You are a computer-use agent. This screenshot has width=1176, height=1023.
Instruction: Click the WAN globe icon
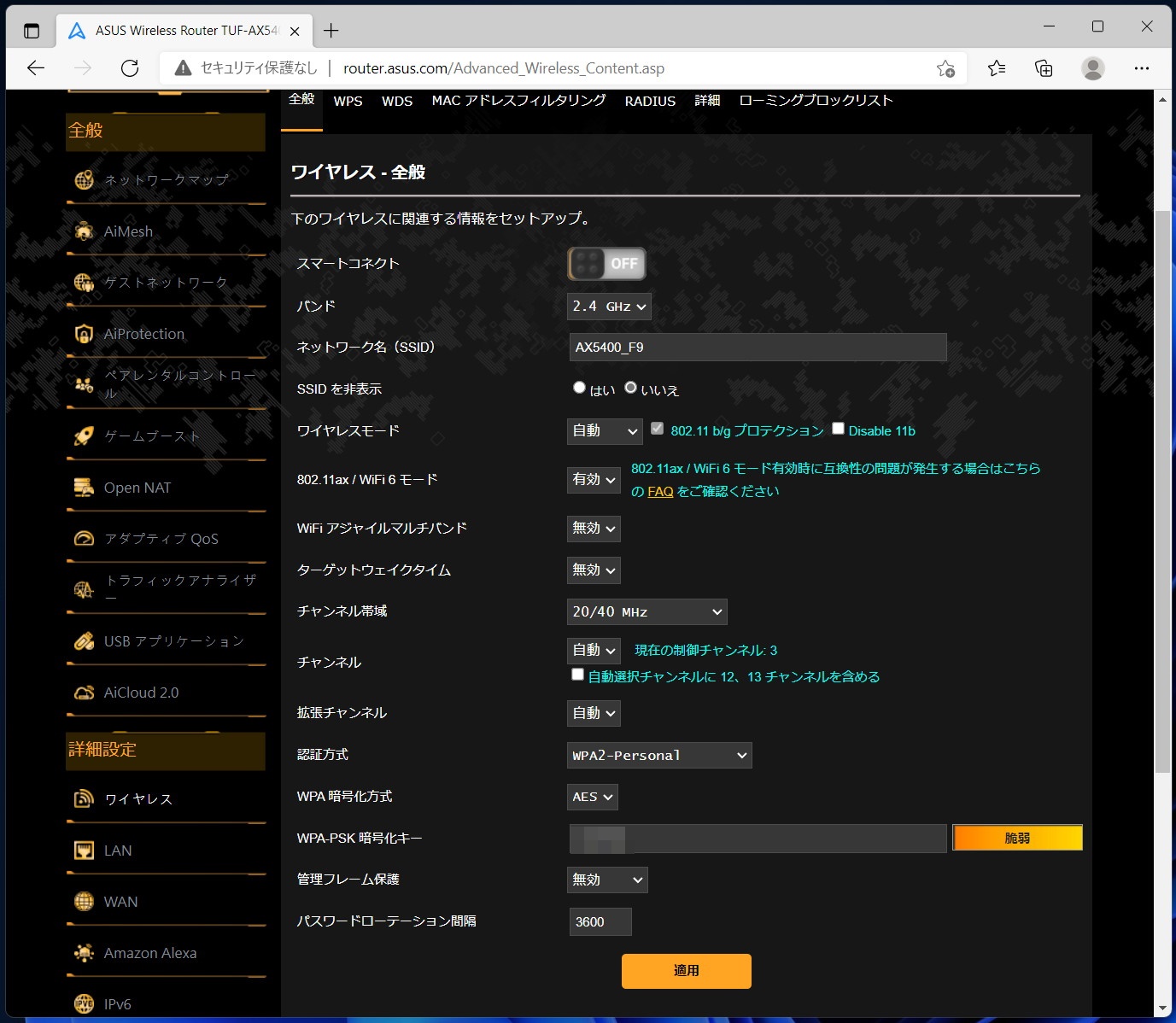(84, 902)
